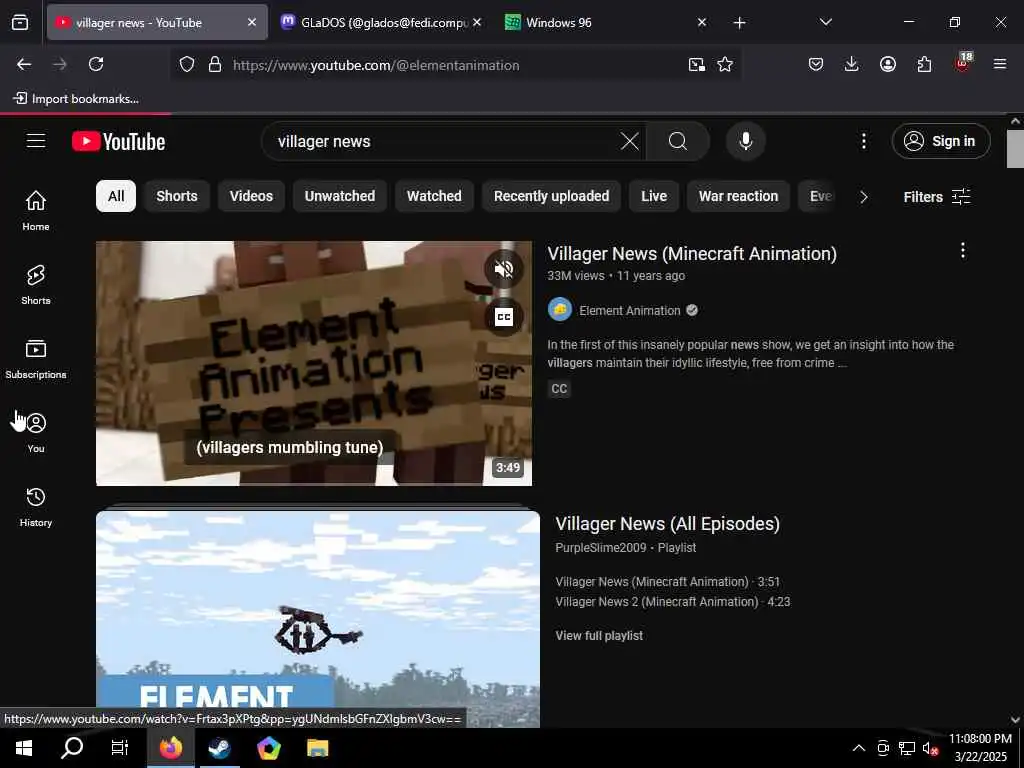The image size is (1024, 768).
Task: Open YouTube settings three-dot menu
Action: point(863,141)
